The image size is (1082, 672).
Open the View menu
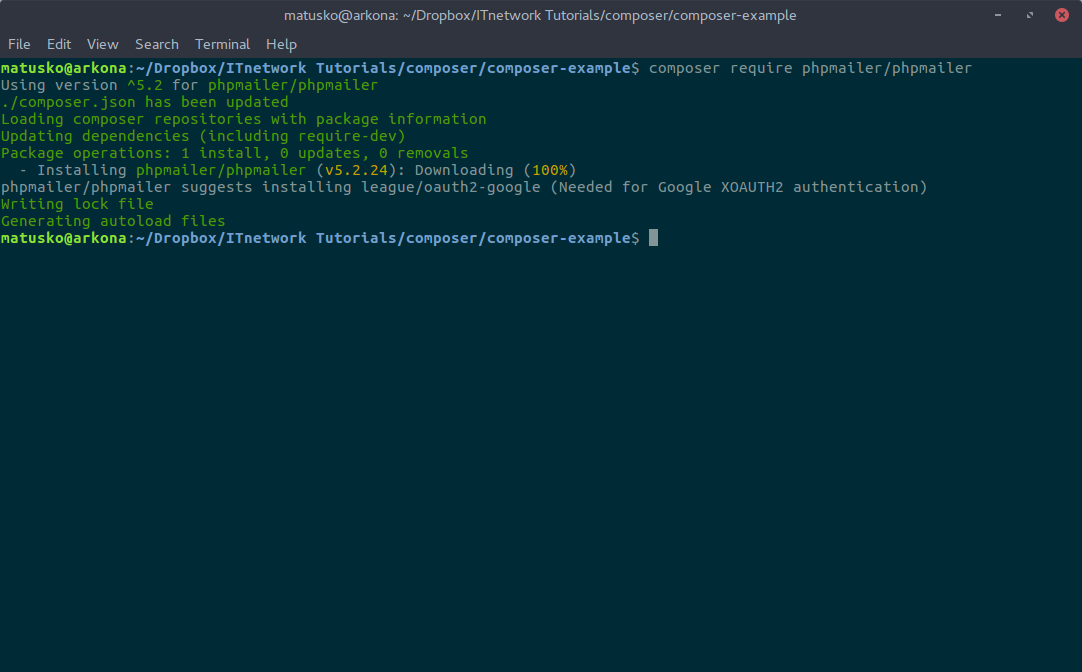point(102,44)
